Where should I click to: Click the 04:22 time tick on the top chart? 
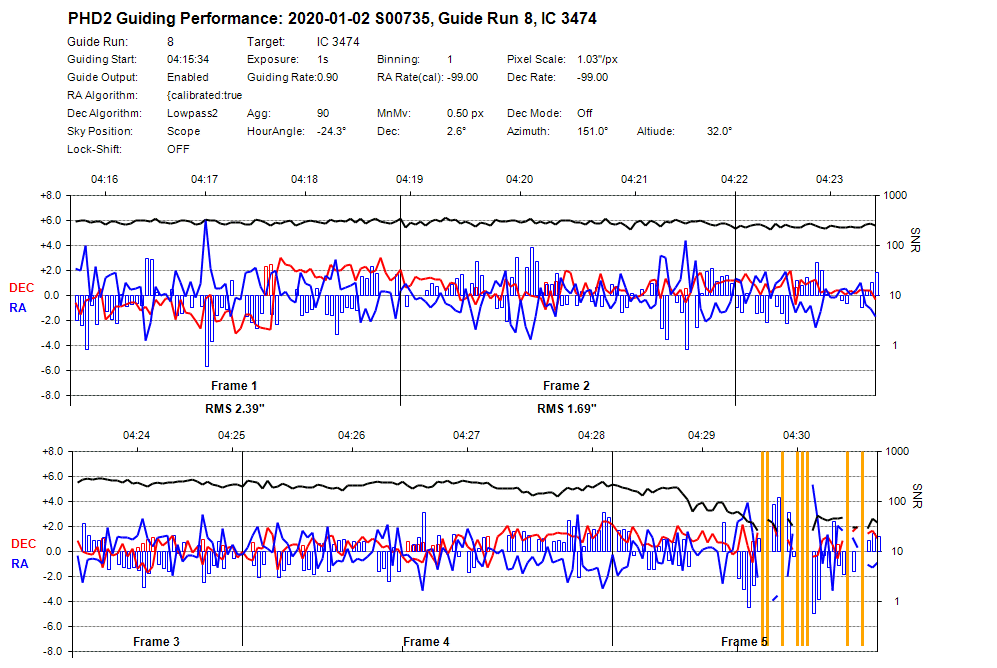click(x=734, y=179)
